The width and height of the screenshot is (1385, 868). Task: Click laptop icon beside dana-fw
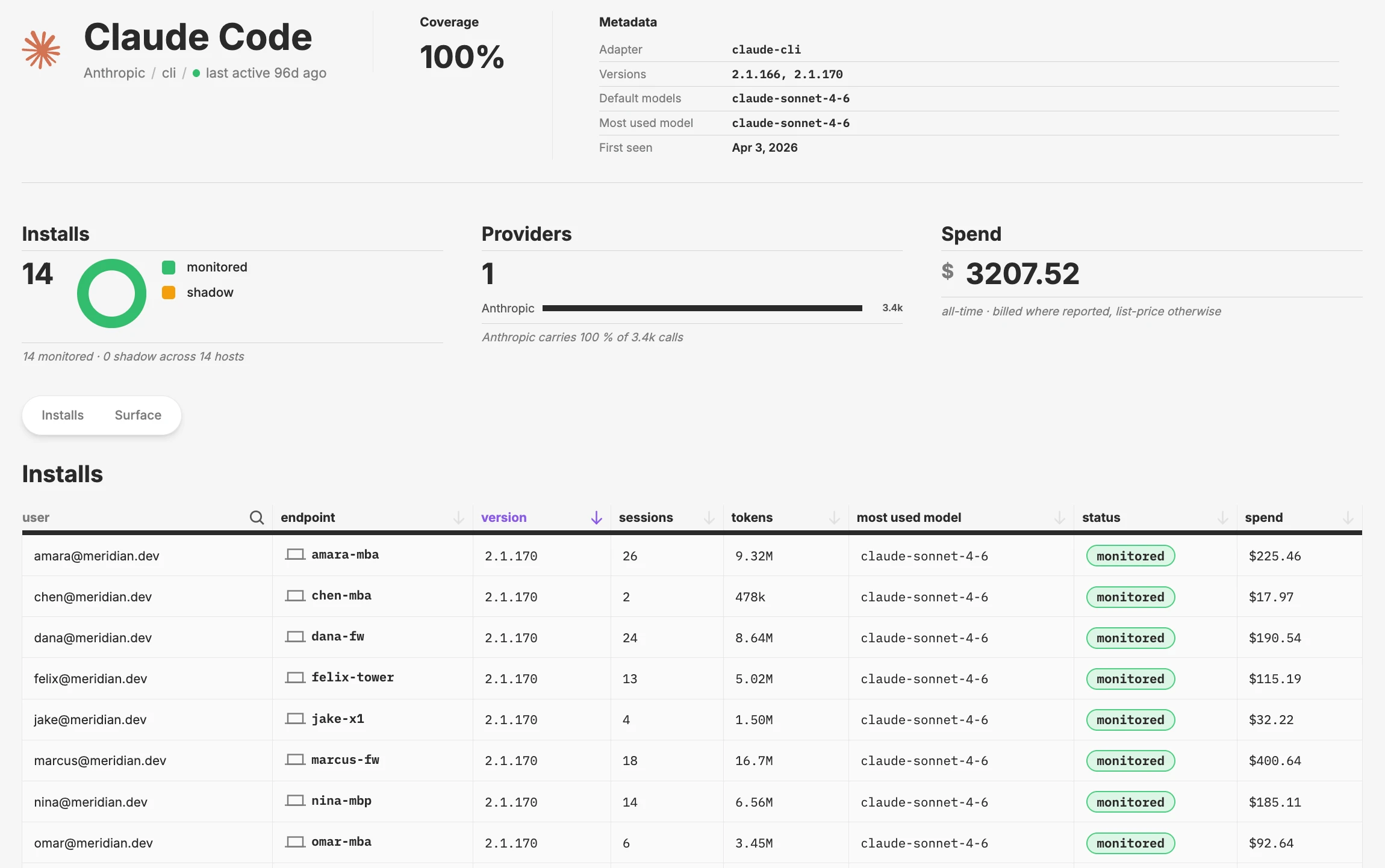coord(295,636)
